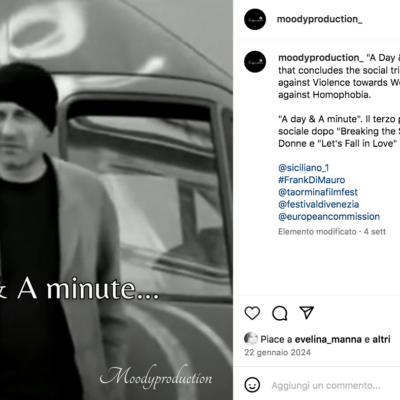Click the moodyproduction_ avatar beside the caption

click(255, 62)
